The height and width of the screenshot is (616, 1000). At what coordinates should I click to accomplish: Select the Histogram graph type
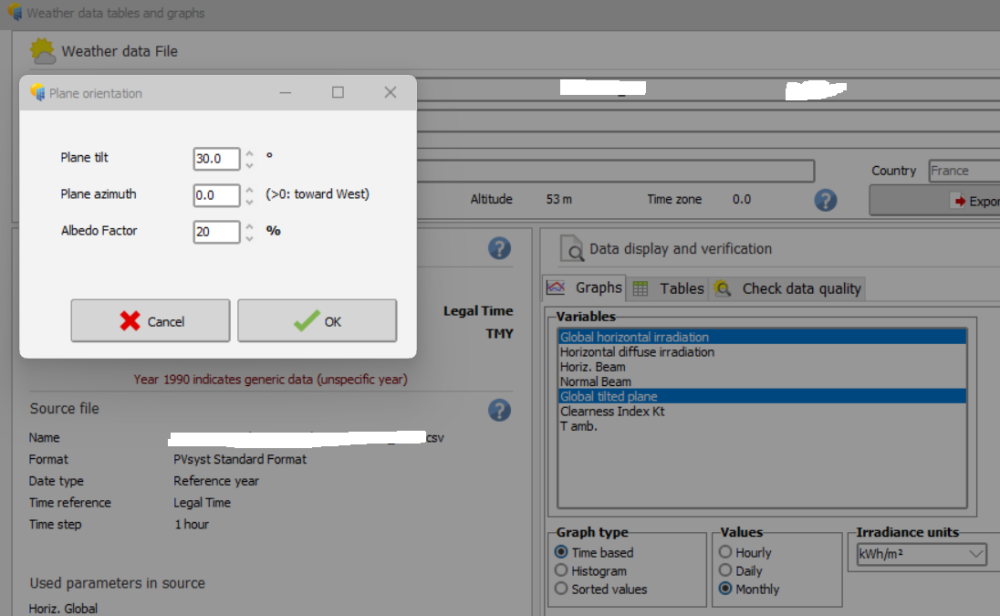tap(561, 571)
